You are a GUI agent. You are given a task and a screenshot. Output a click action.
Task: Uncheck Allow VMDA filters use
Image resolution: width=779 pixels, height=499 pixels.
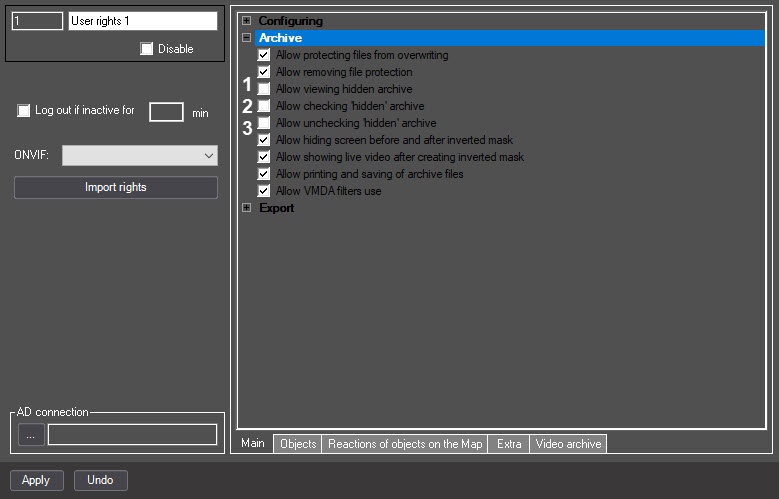click(x=264, y=190)
